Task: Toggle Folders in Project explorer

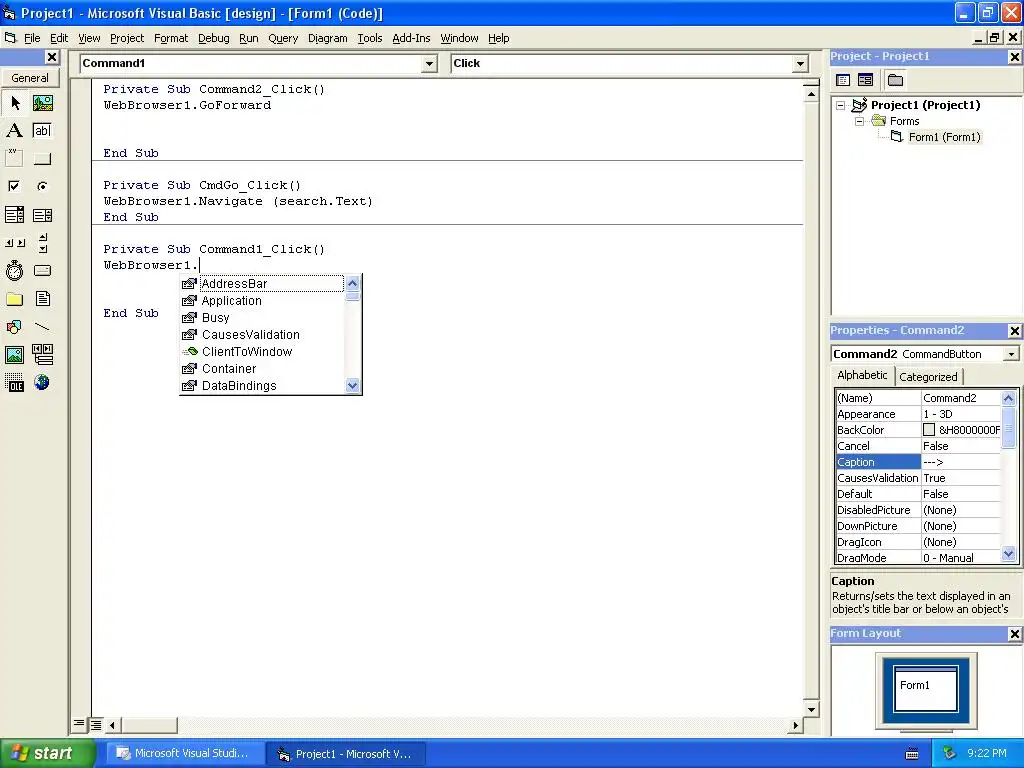Action: pyautogui.click(x=895, y=80)
